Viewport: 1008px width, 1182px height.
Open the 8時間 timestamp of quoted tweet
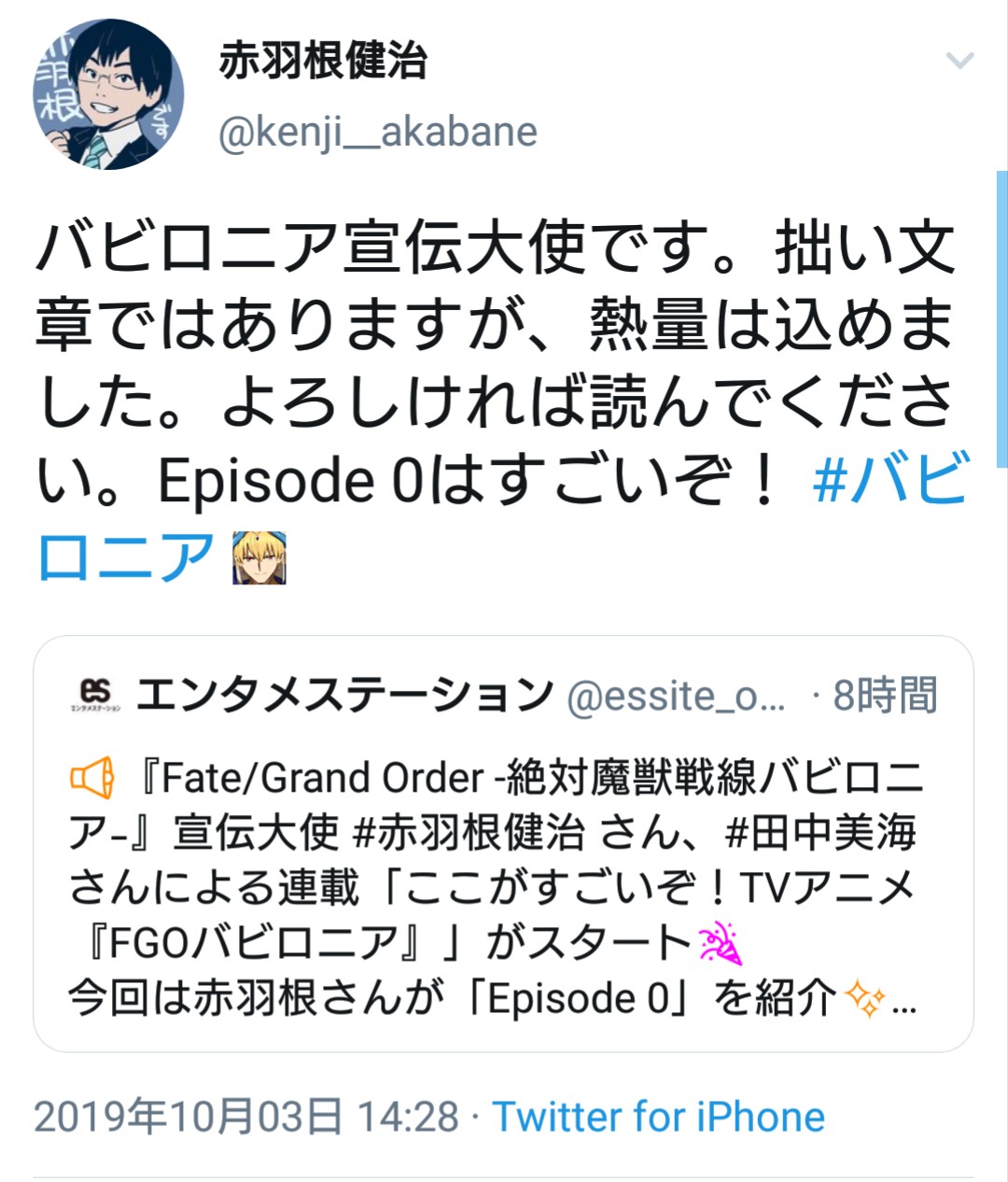(x=885, y=696)
